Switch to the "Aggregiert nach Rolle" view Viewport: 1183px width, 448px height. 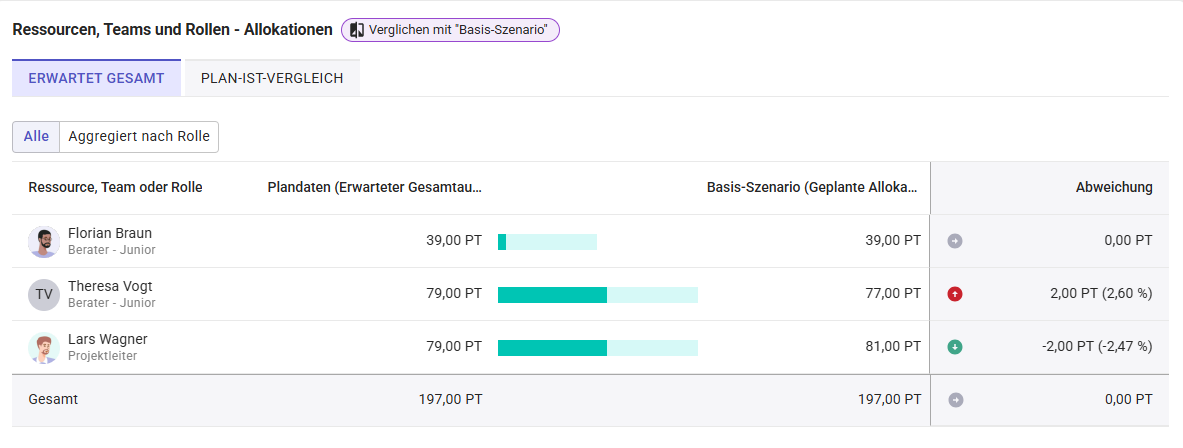[x=139, y=137]
